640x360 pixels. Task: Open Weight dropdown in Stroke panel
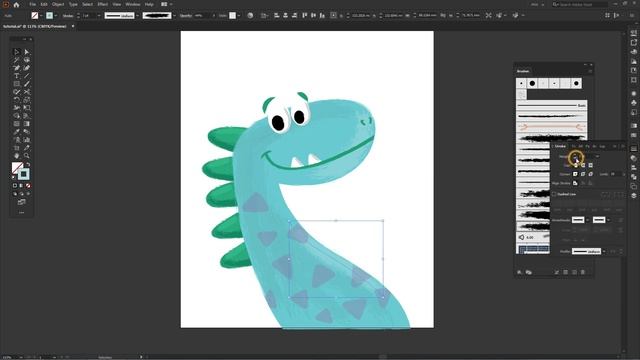(598, 156)
